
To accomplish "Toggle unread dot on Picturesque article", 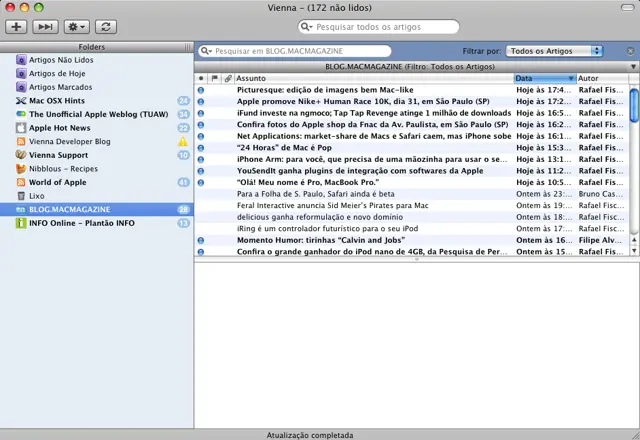I will (201, 90).
